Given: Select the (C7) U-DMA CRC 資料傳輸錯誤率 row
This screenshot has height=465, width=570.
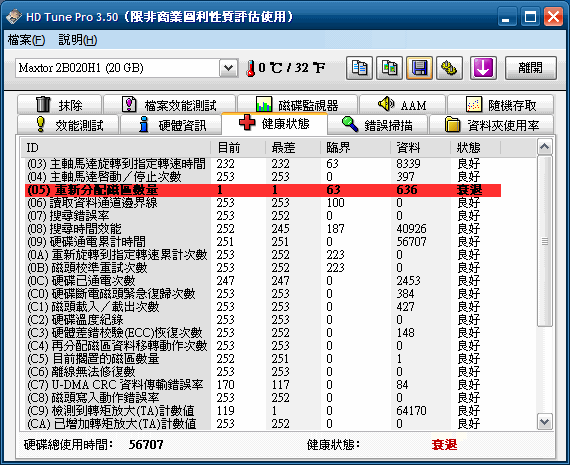Looking at the screenshot, I should [263, 385].
